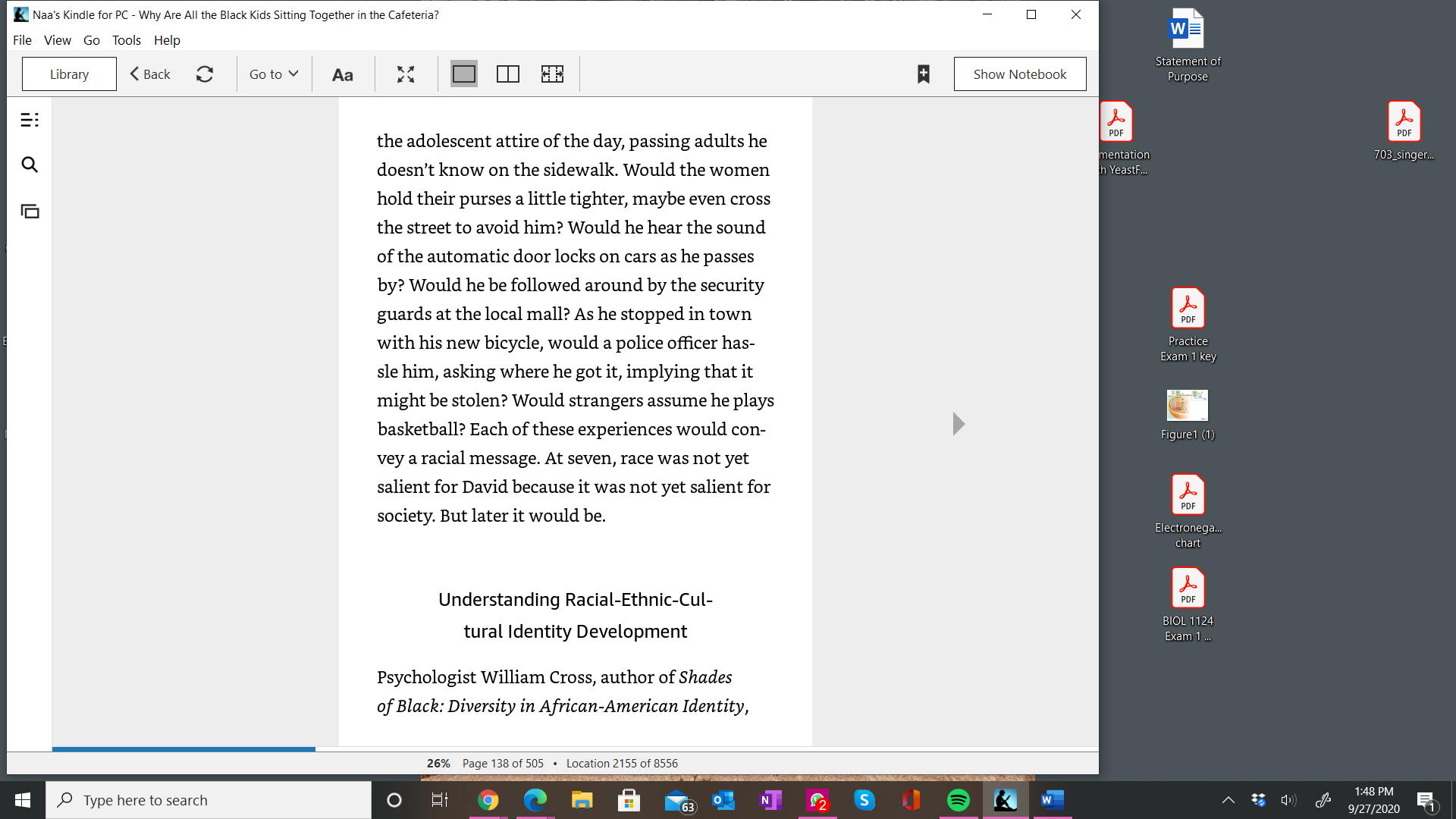Open the Windows Start menu
The width and height of the screenshot is (1456, 819).
(22, 800)
